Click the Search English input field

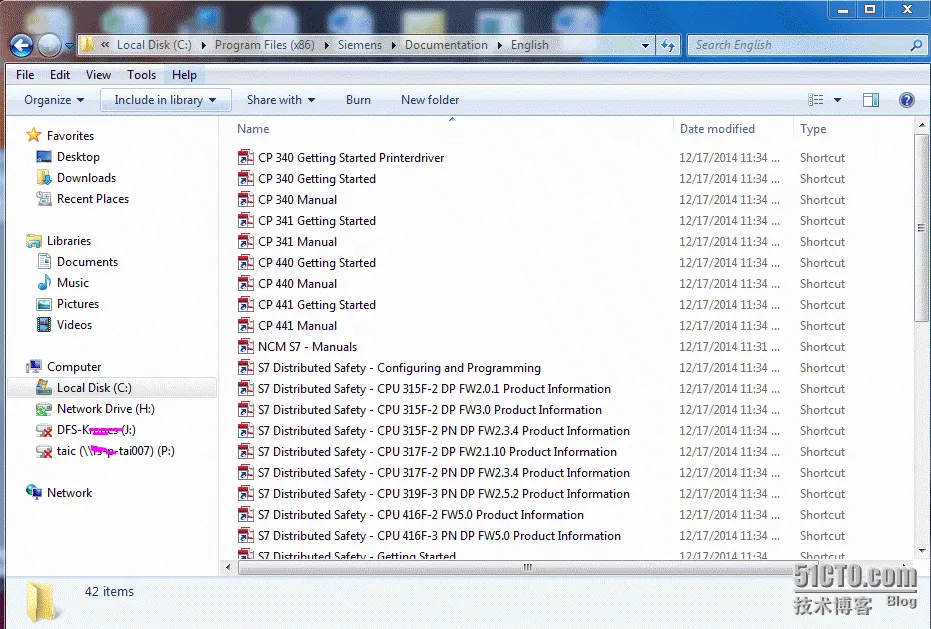tap(799, 45)
